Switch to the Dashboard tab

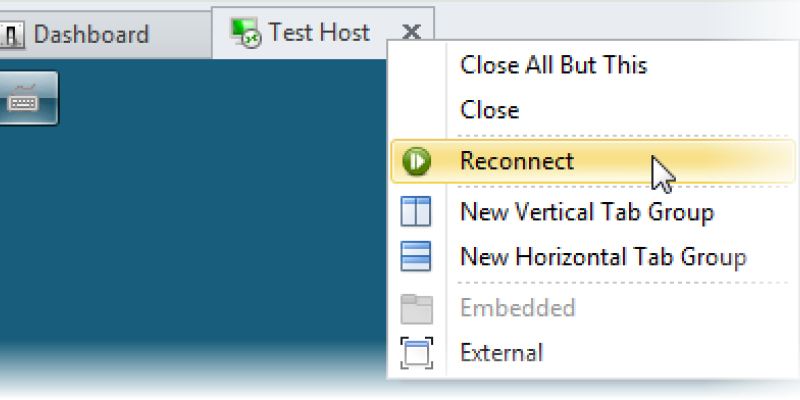[90, 35]
